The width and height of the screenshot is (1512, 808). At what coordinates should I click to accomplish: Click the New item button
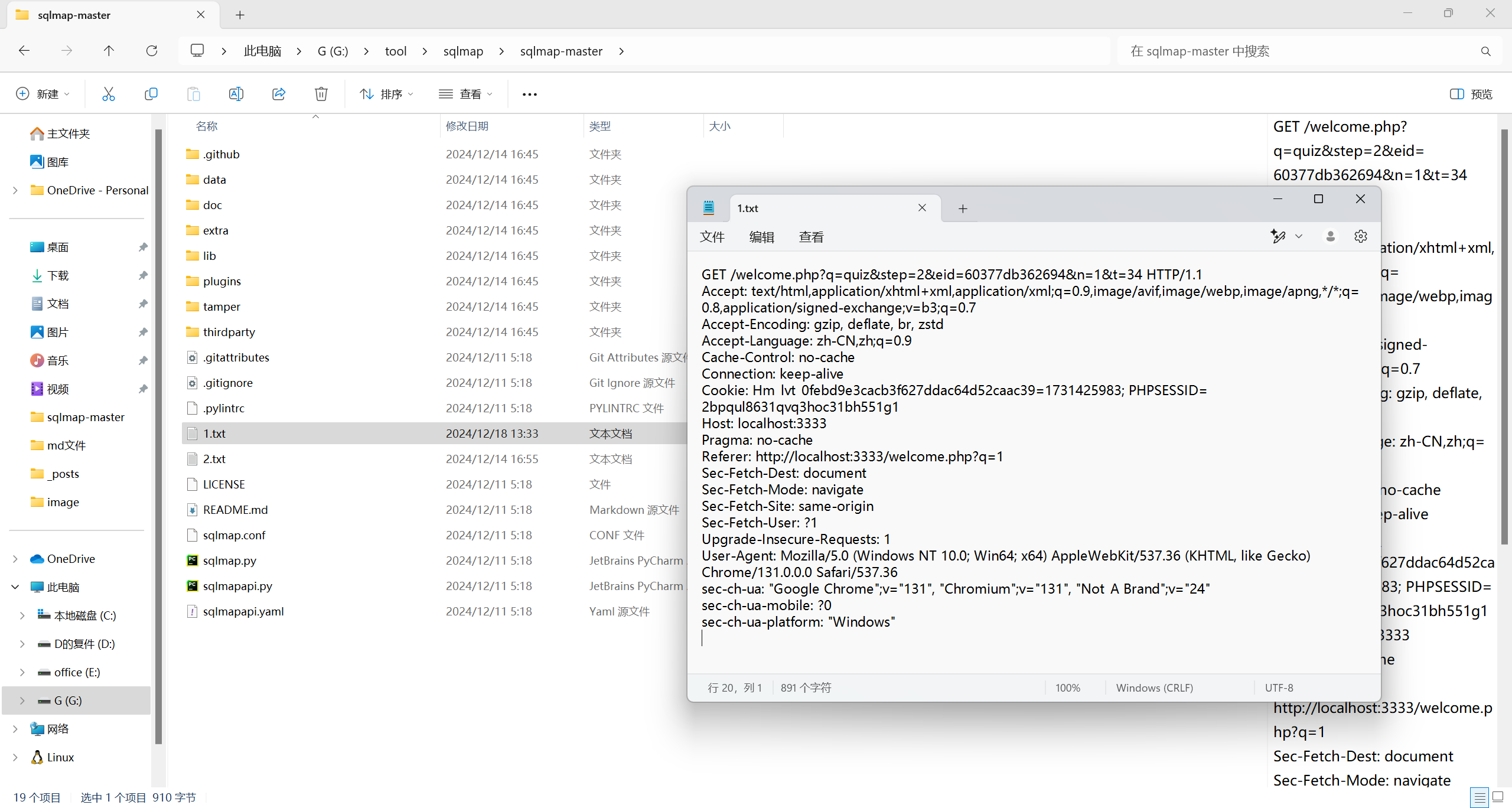click(x=43, y=94)
